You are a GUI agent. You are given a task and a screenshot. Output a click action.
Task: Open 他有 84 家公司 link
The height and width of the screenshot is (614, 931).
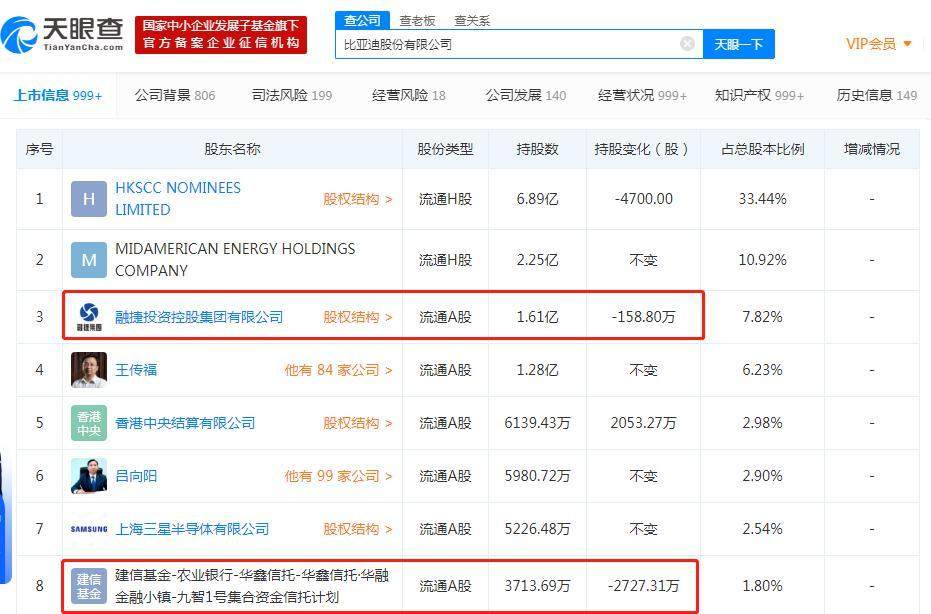(x=338, y=370)
